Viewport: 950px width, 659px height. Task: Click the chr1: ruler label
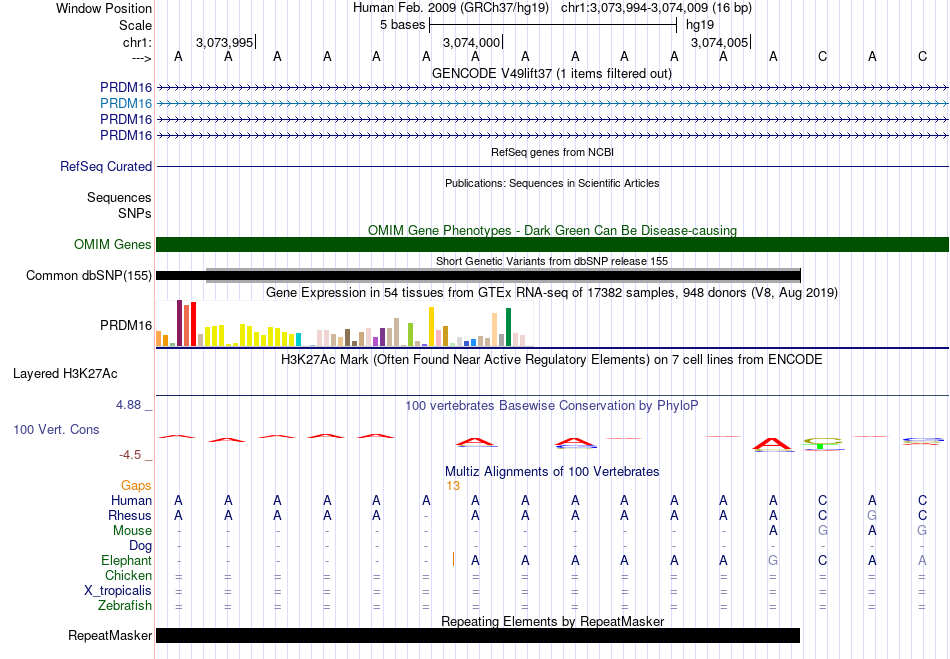[137, 42]
